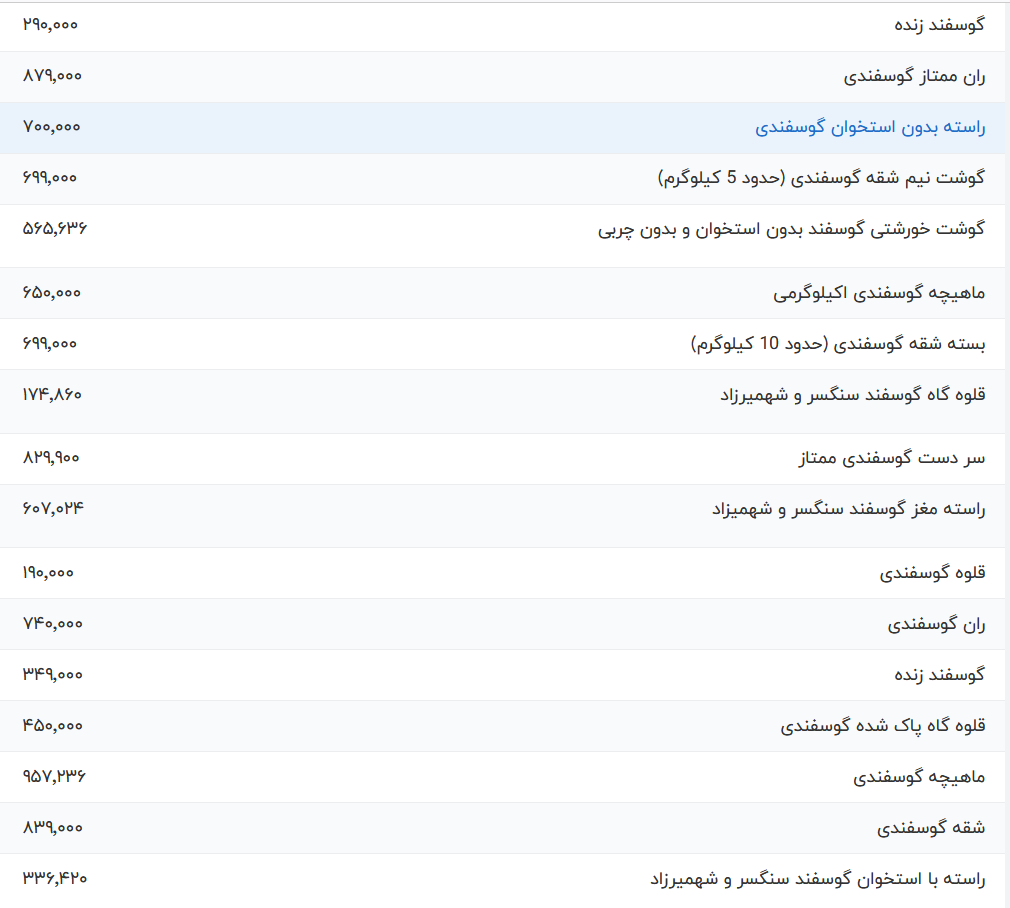Select گوشت نیم شقه گوسفندی (حدود 5 کیلوگرم)
The image size is (1010, 908).
click(821, 178)
